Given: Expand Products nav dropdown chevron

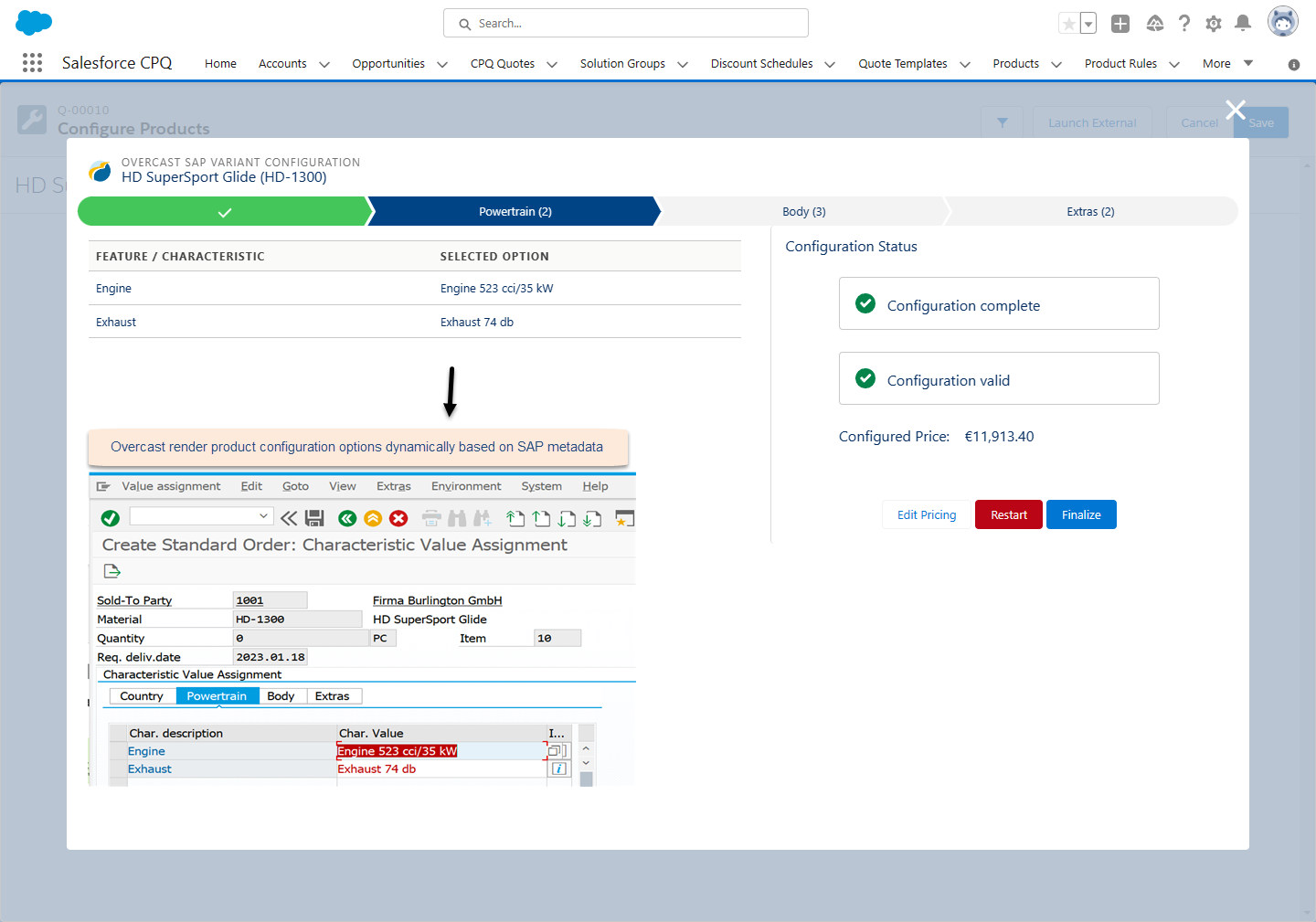Looking at the screenshot, I should click(x=1056, y=64).
